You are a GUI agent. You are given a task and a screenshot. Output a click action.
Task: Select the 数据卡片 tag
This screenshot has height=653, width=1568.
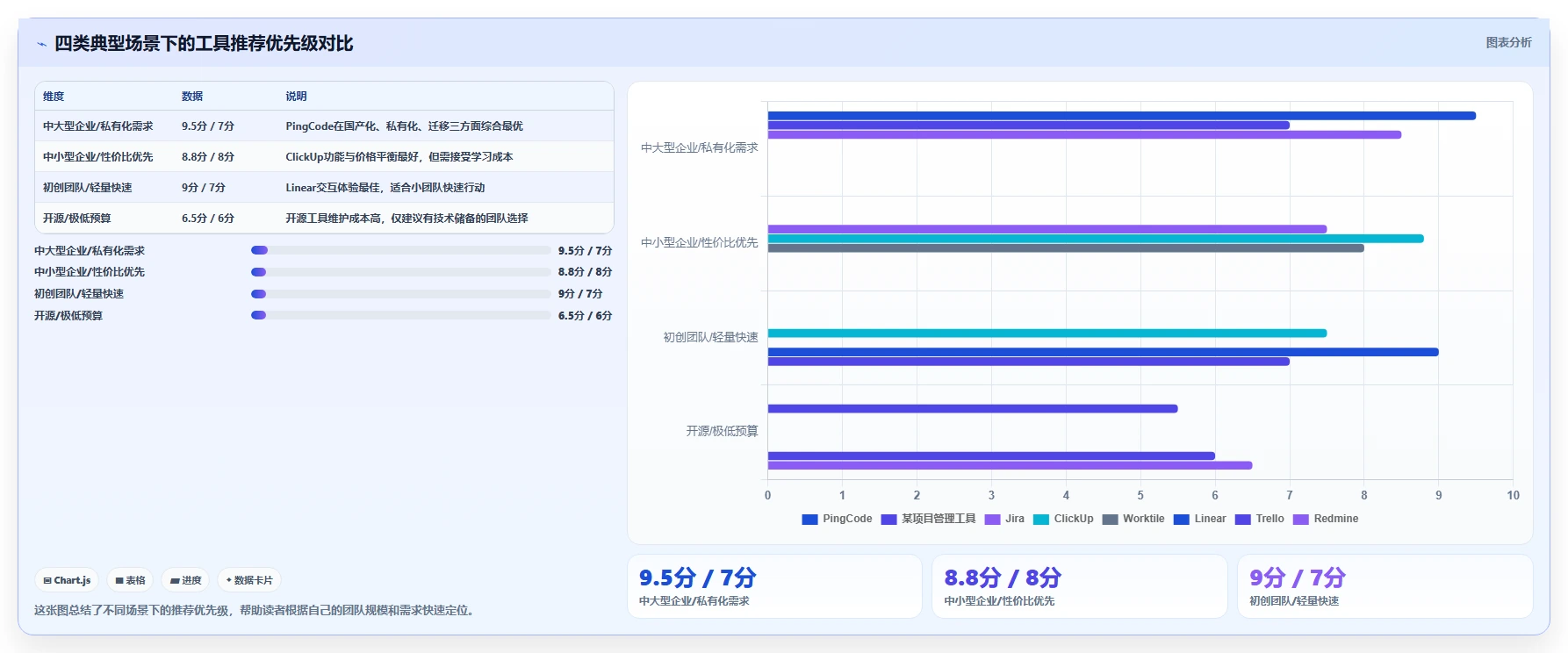[249, 580]
